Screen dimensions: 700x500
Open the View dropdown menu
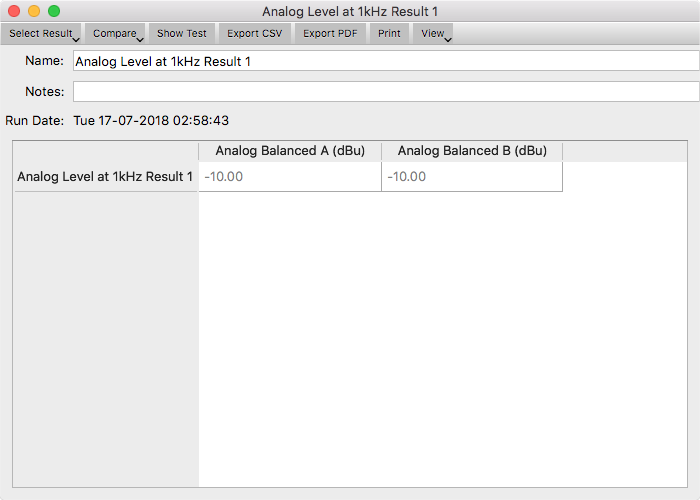[433, 33]
